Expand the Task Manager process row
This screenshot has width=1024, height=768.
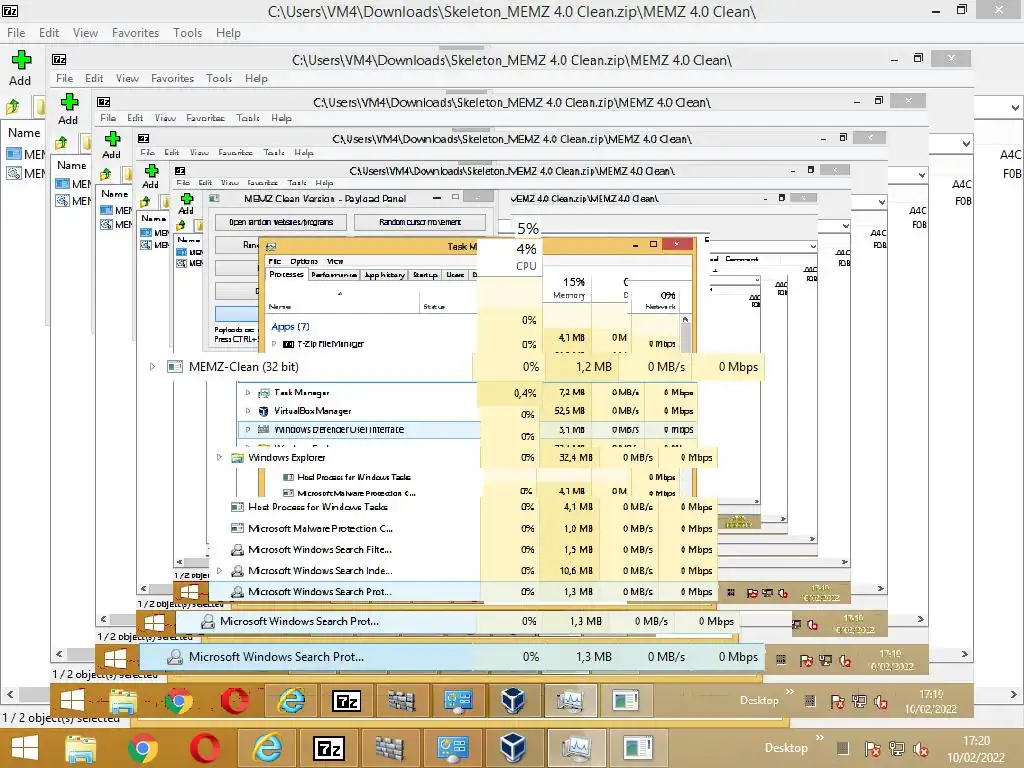click(x=248, y=392)
